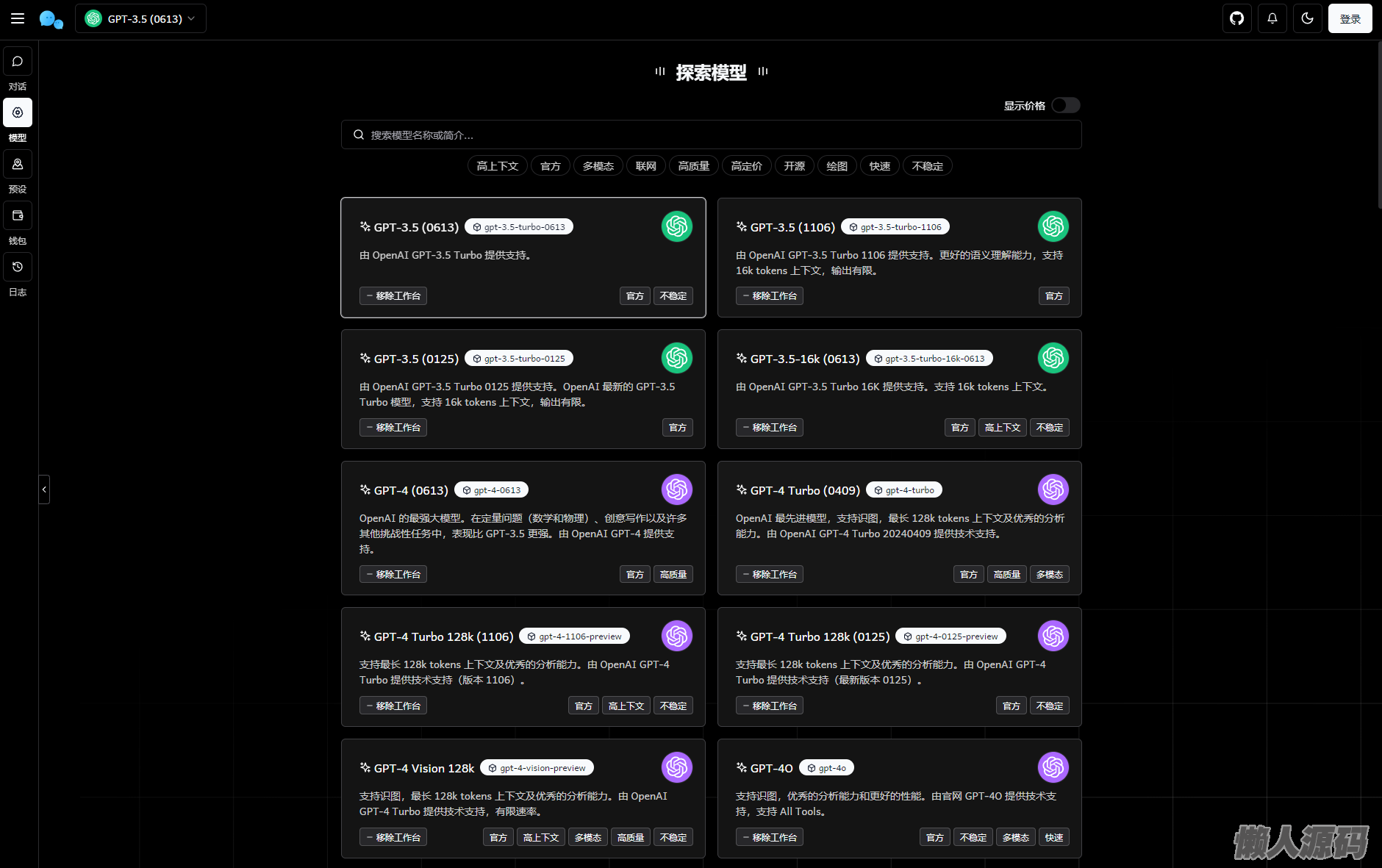Open the GitHub repository icon

point(1237,18)
